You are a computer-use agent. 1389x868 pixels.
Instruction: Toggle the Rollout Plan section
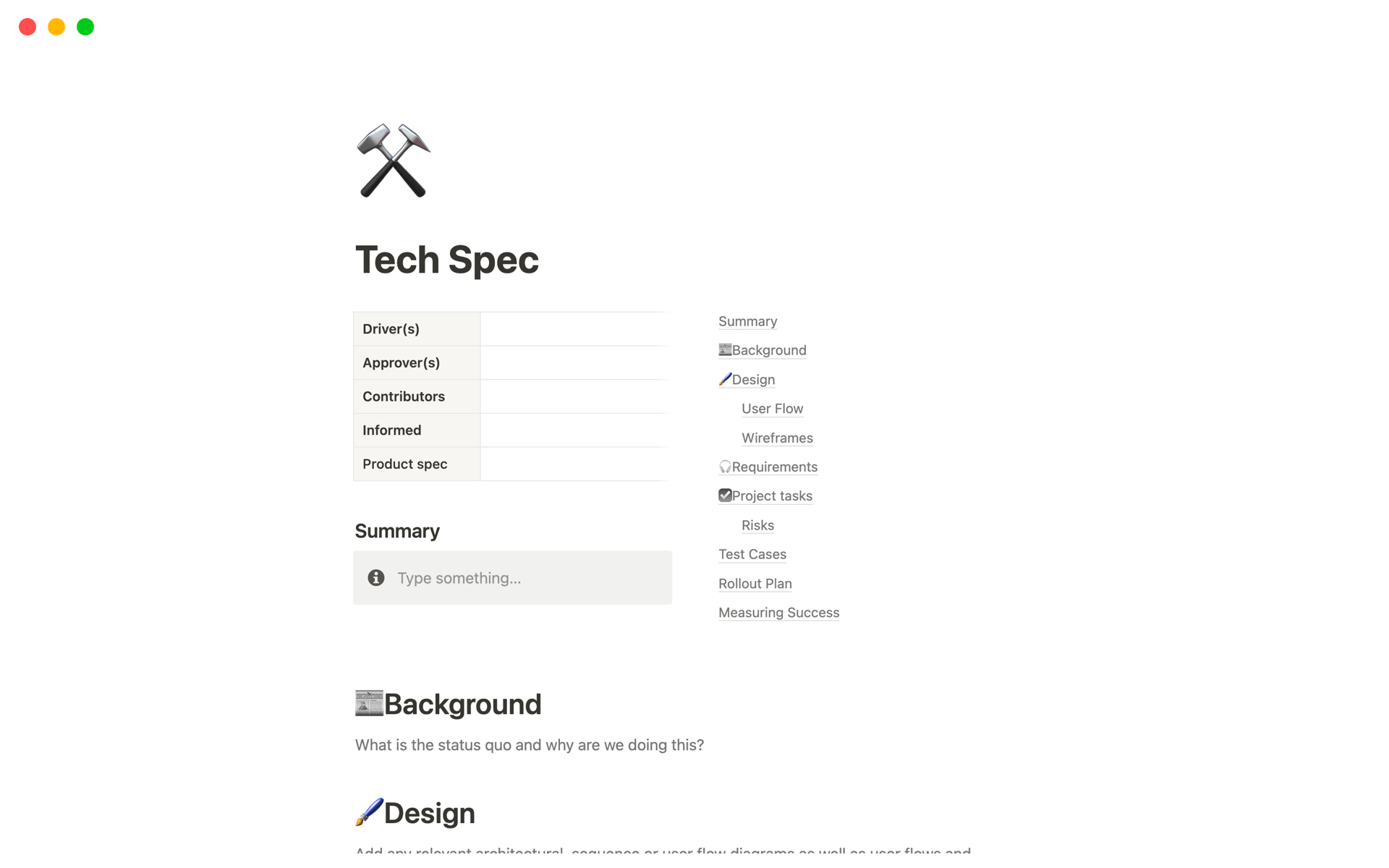click(755, 583)
